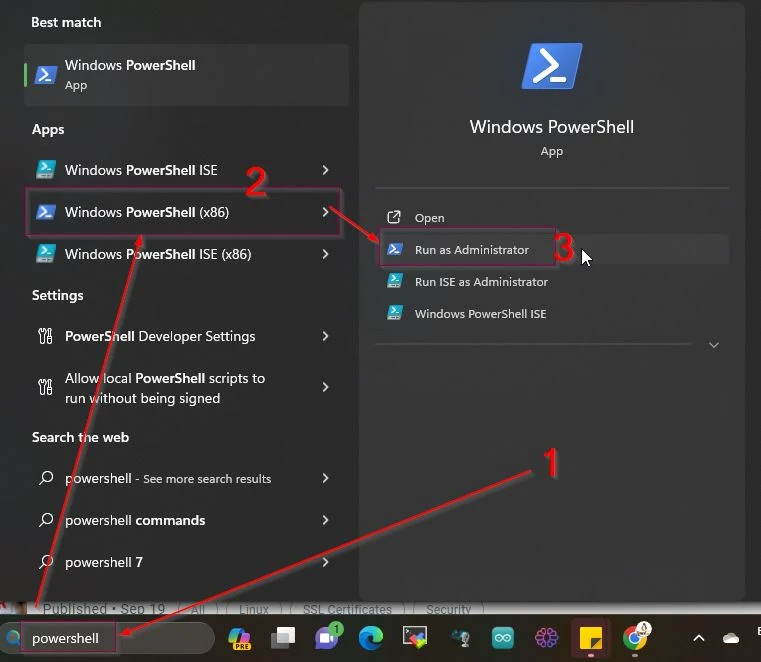This screenshot has height=662, width=761.
Task: Click search icon beside powershell 7
Action: (46, 562)
